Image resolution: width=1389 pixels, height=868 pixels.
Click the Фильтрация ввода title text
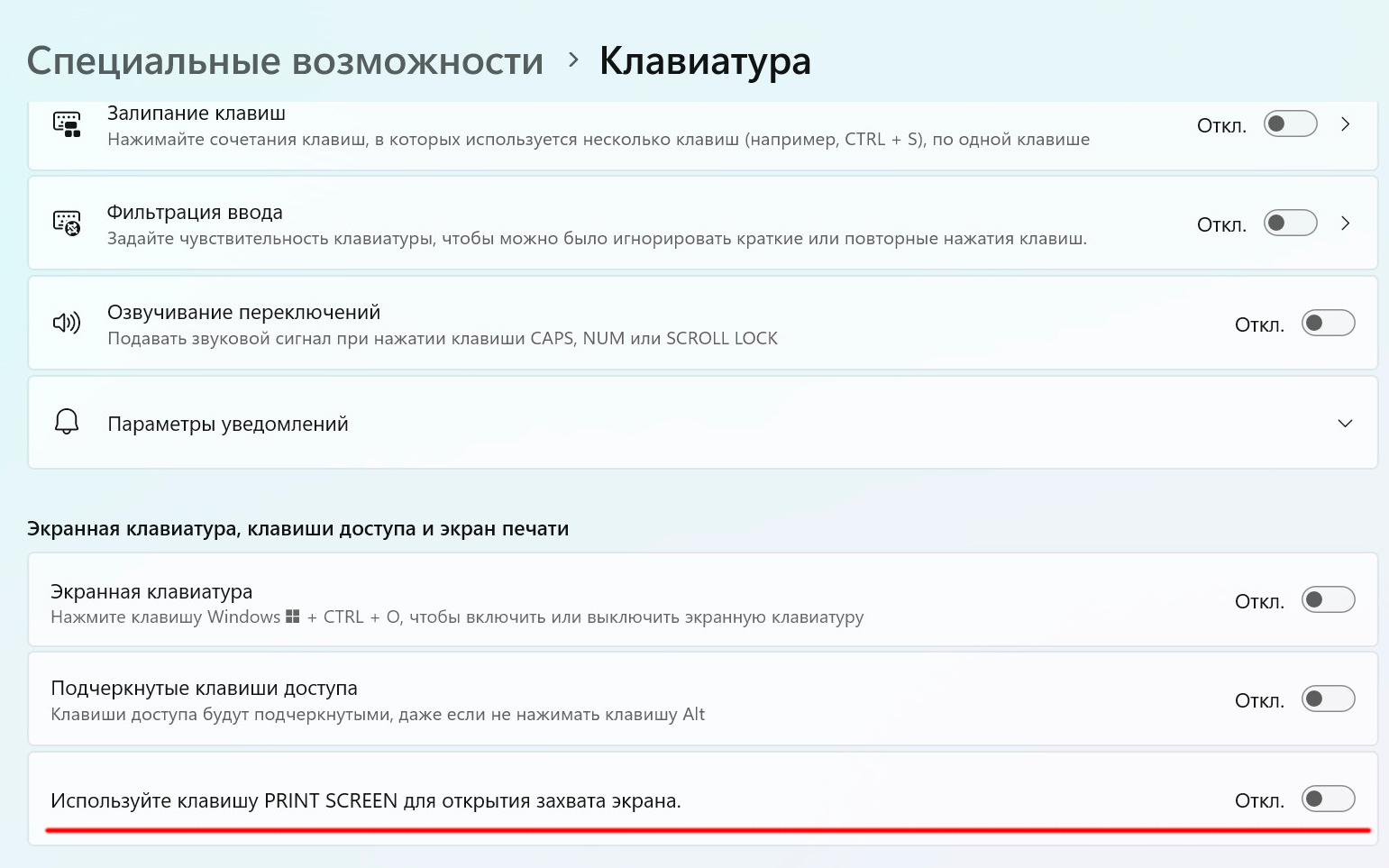click(195, 213)
